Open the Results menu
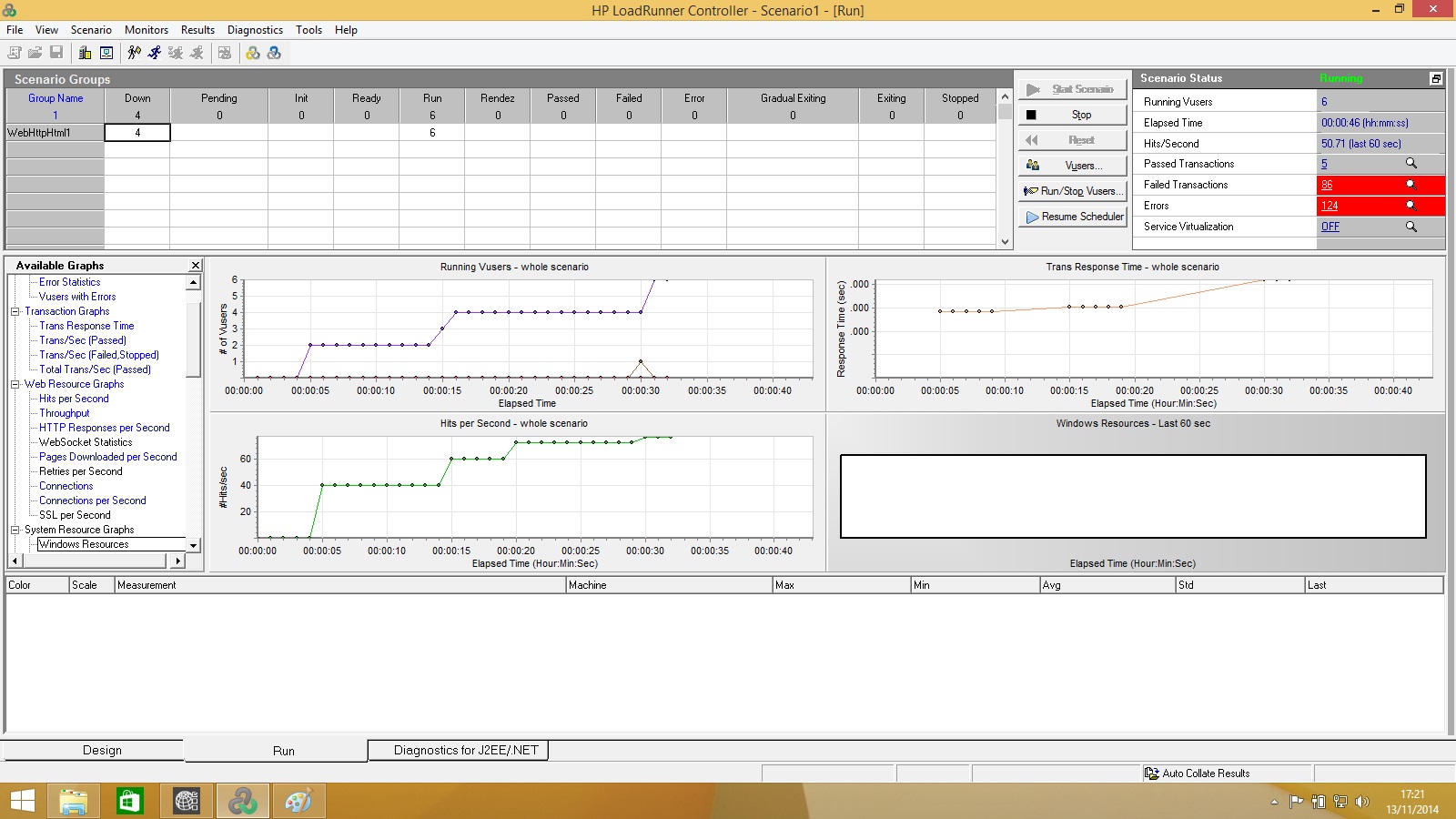The width and height of the screenshot is (1456, 819). click(x=197, y=29)
